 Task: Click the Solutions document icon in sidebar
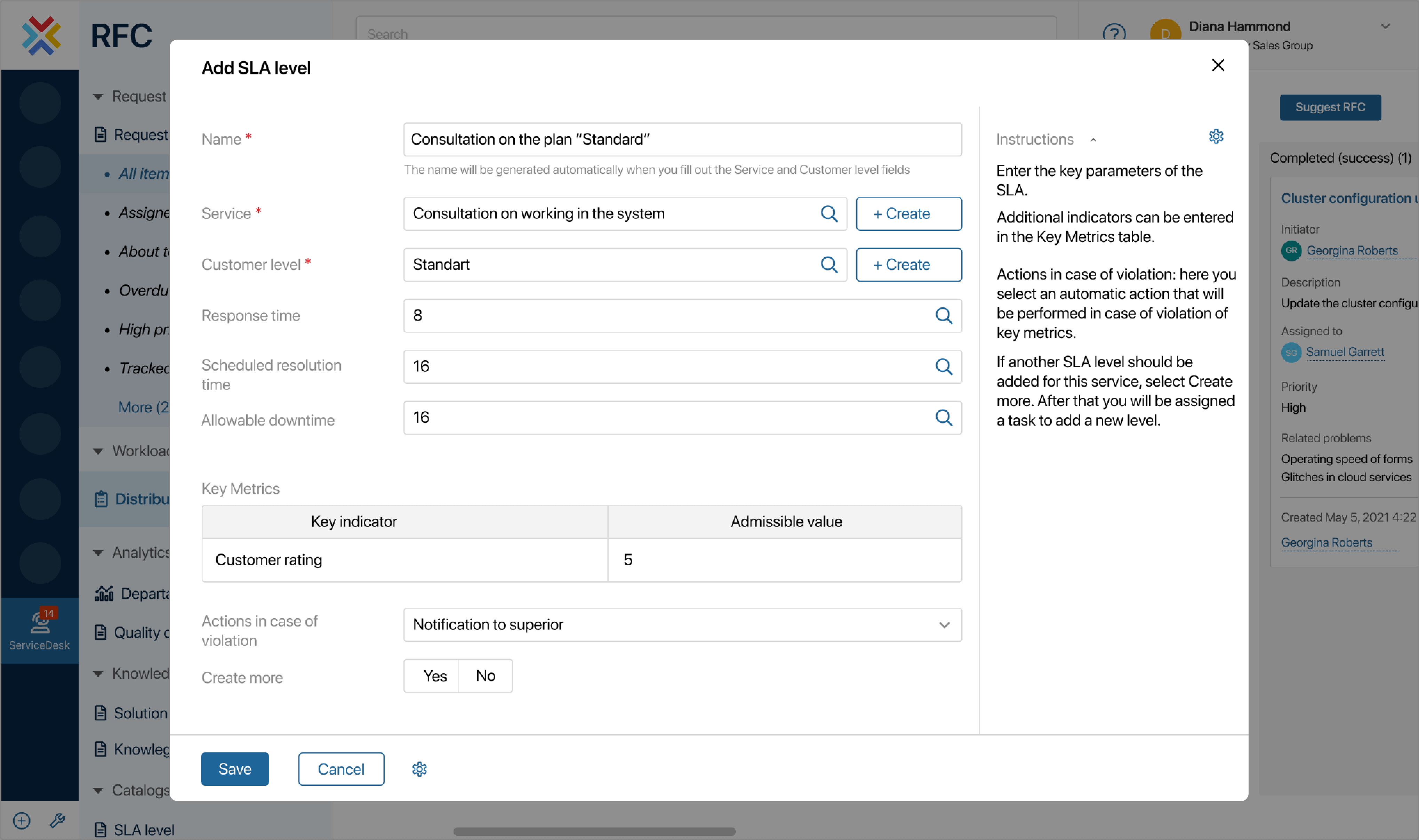(x=100, y=713)
